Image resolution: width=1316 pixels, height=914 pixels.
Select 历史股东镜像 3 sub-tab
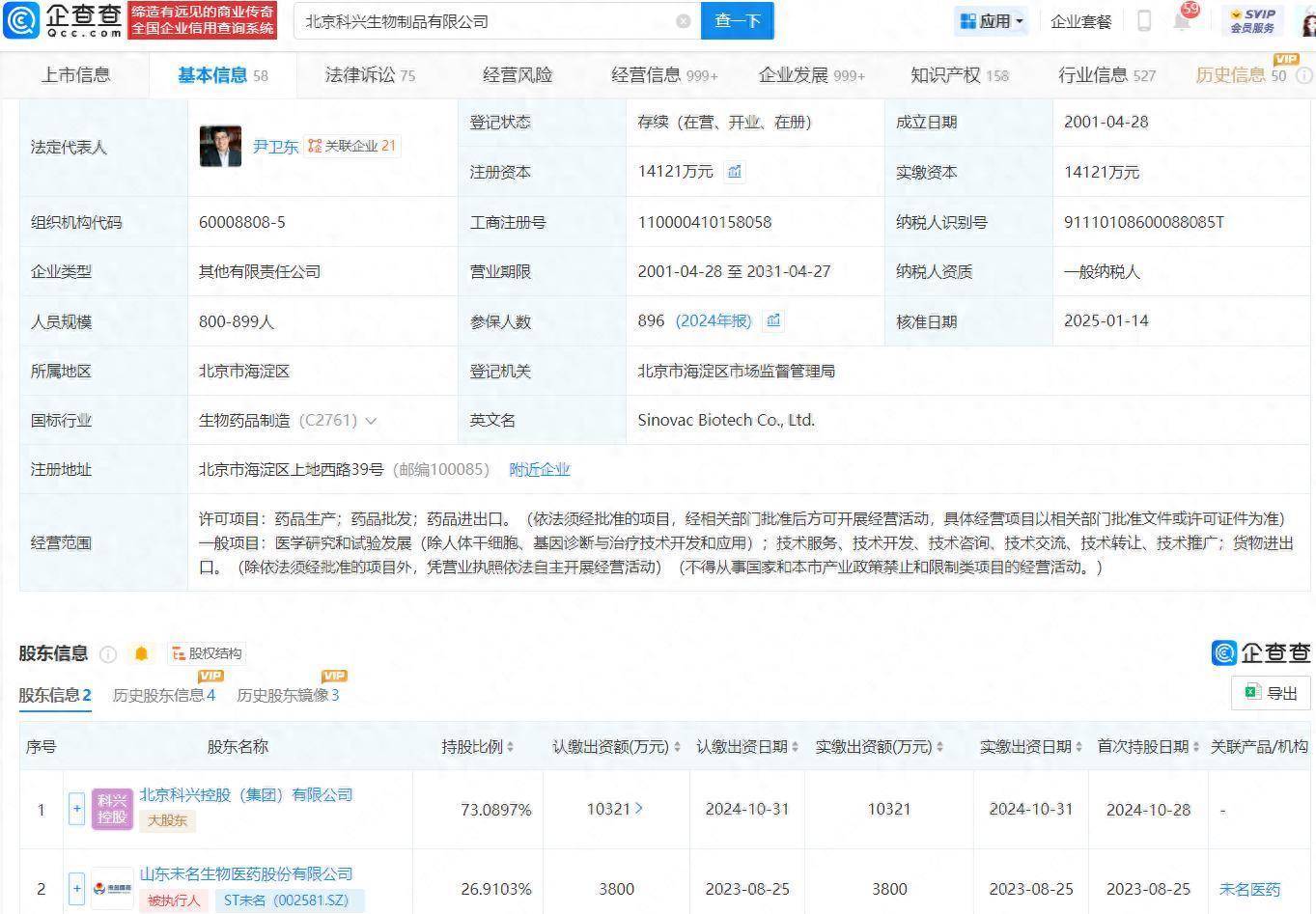(288, 695)
